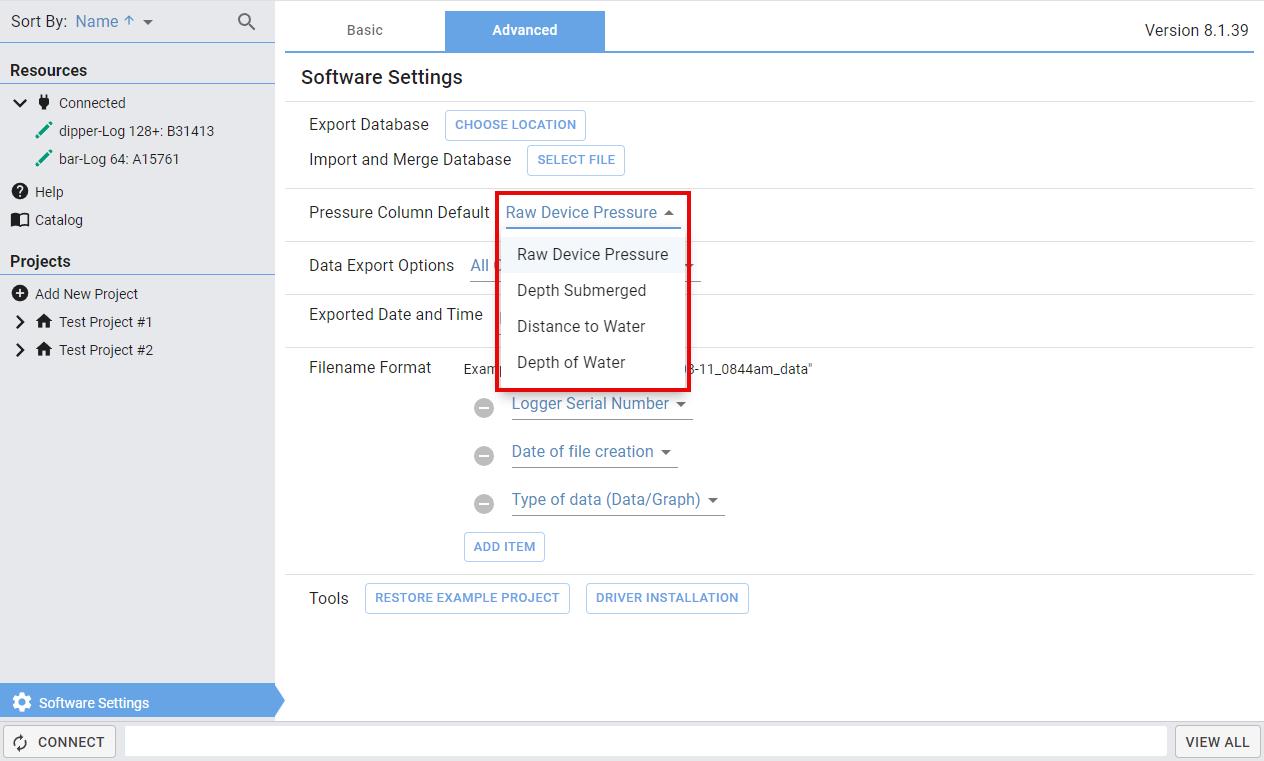
Task: Open the Type of data dropdown
Action: click(616, 500)
